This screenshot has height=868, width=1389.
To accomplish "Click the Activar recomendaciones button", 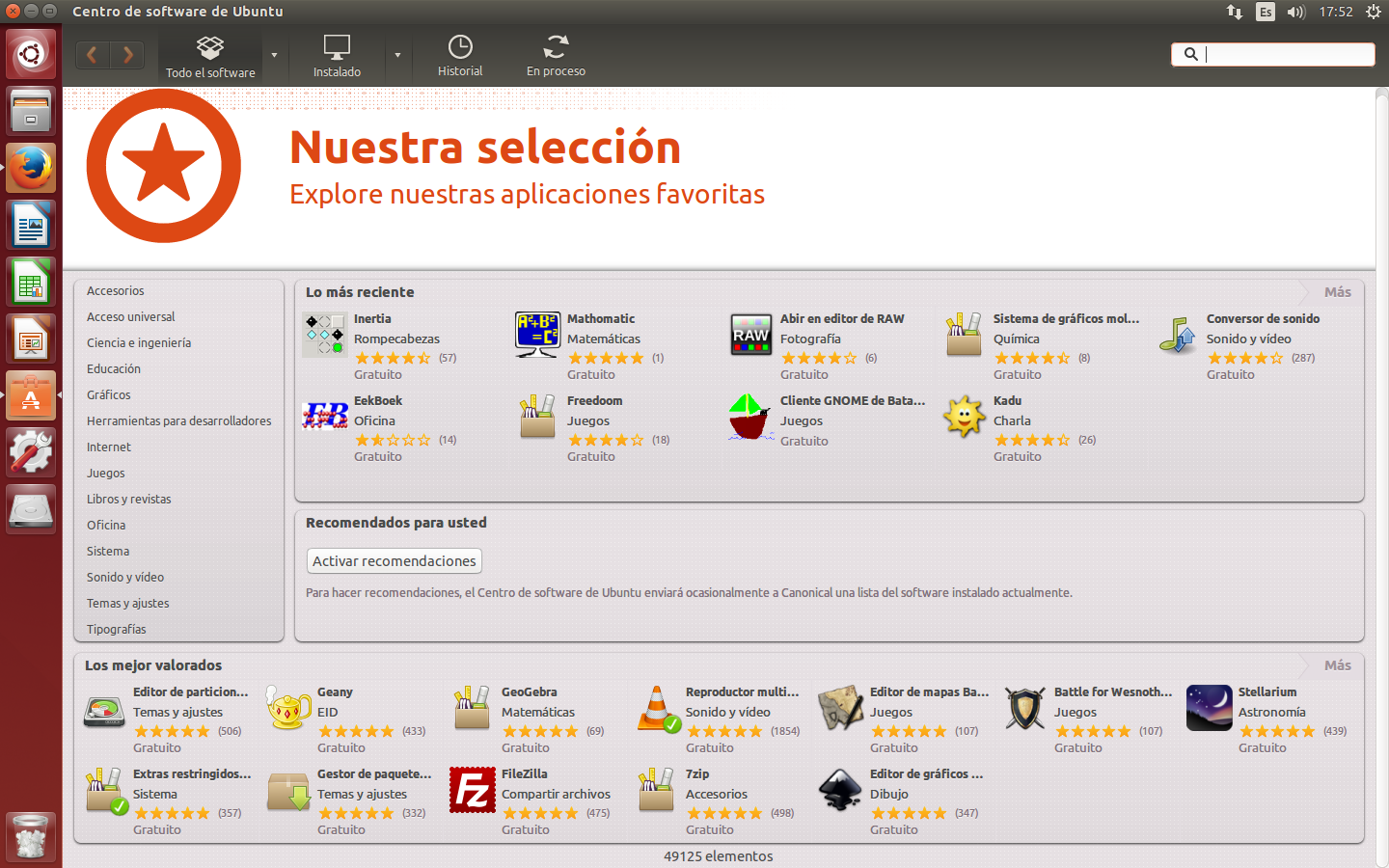I will 395,560.
